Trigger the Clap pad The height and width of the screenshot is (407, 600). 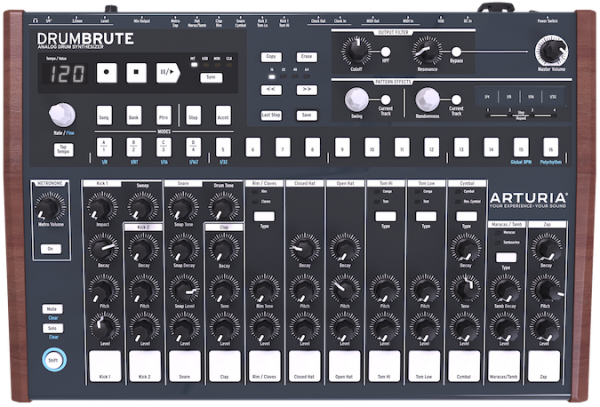pyautogui.click(x=225, y=366)
